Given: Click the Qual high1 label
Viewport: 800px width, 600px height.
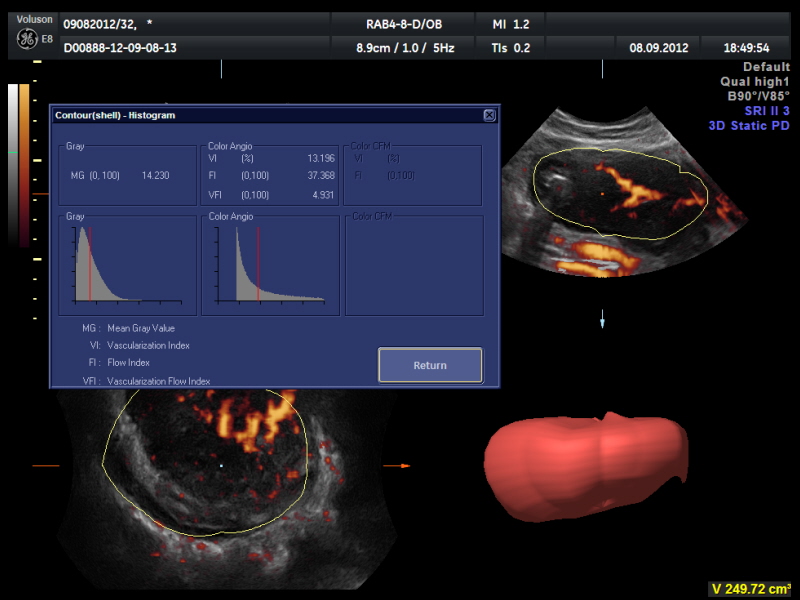Looking at the screenshot, I should pyautogui.click(x=755, y=82).
